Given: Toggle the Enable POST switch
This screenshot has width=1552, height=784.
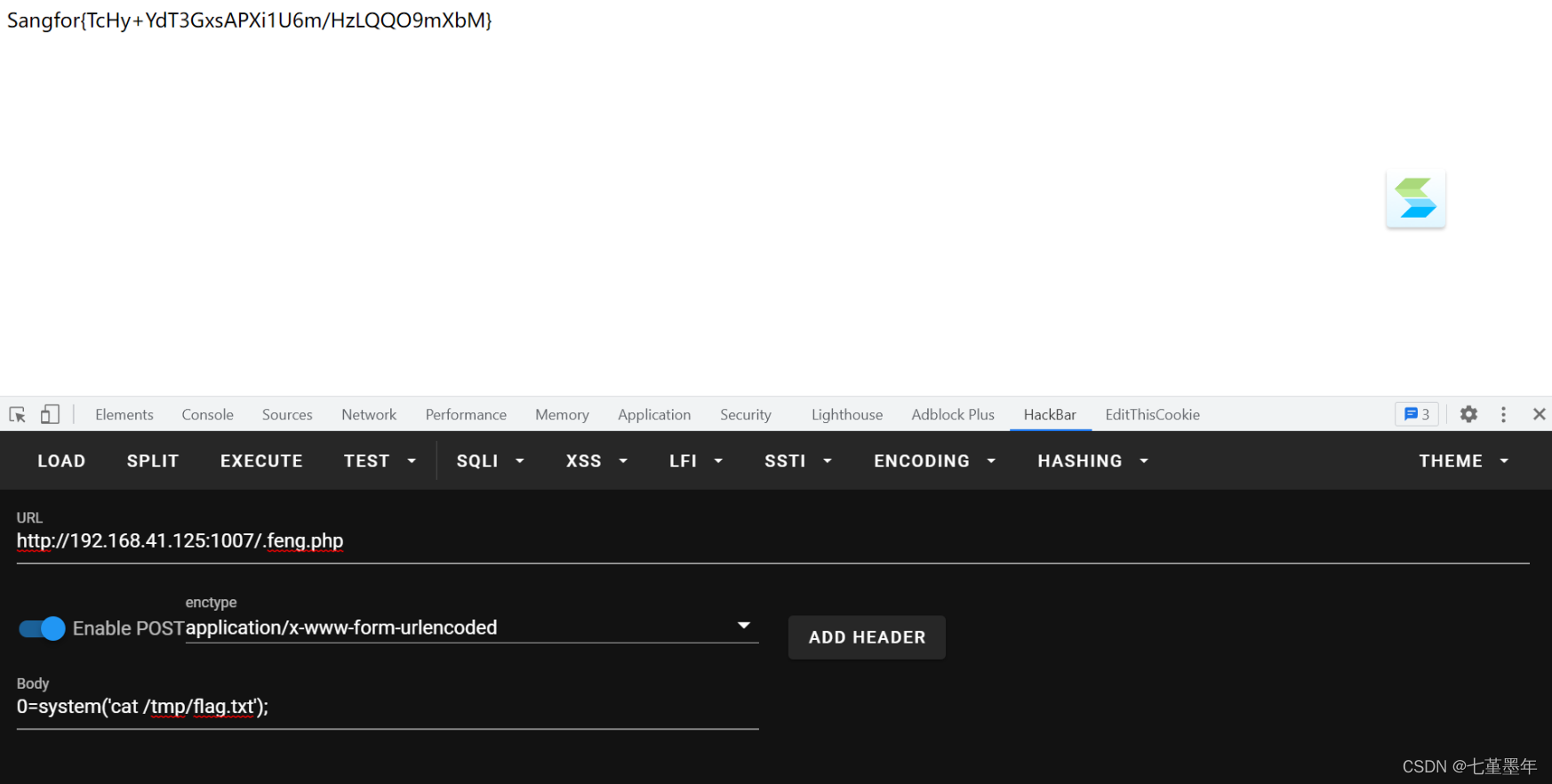Looking at the screenshot, I should 42,628.
